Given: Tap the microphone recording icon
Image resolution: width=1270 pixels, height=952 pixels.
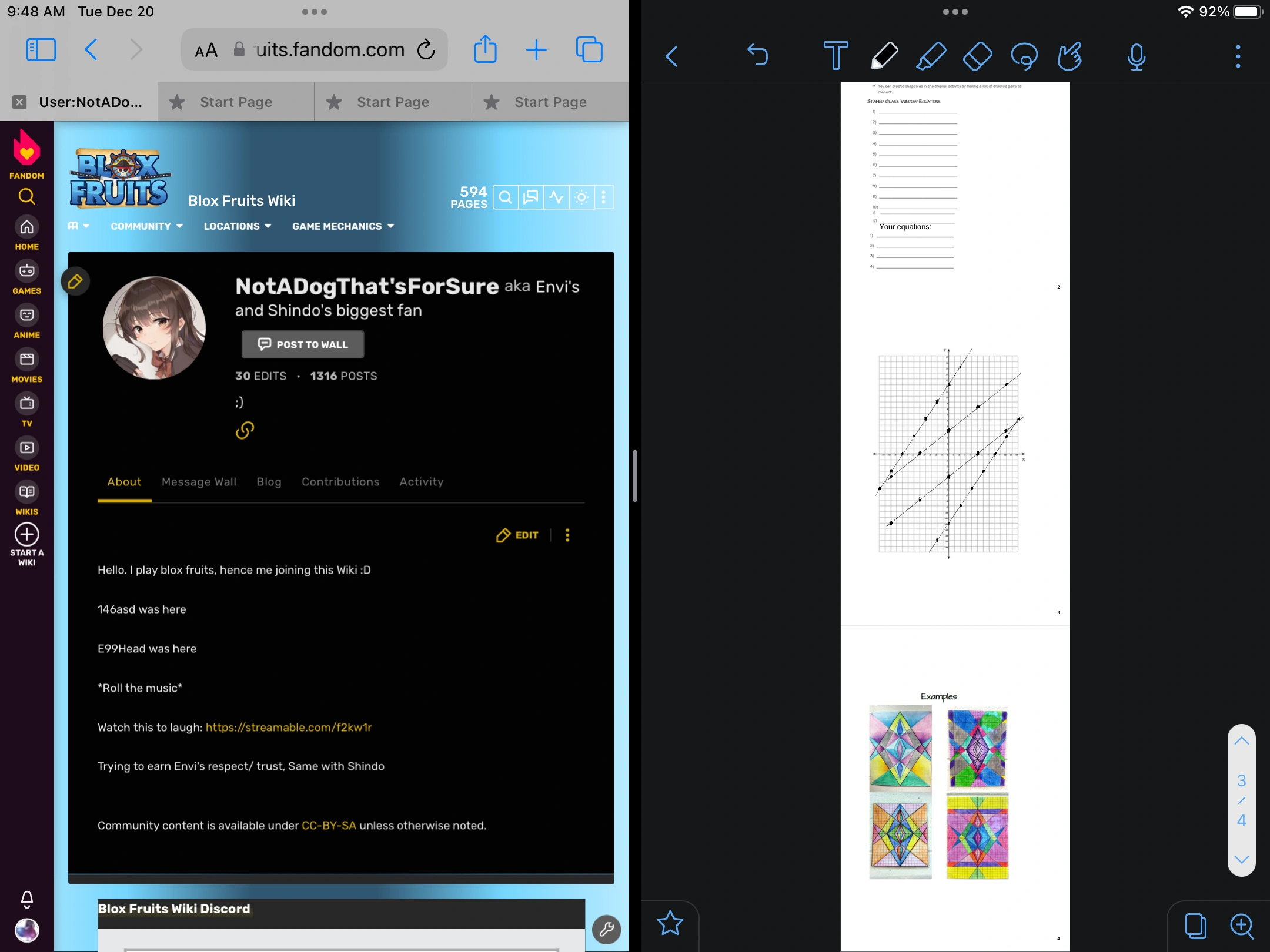Looking at the screenshot, I should point(1137,56).
